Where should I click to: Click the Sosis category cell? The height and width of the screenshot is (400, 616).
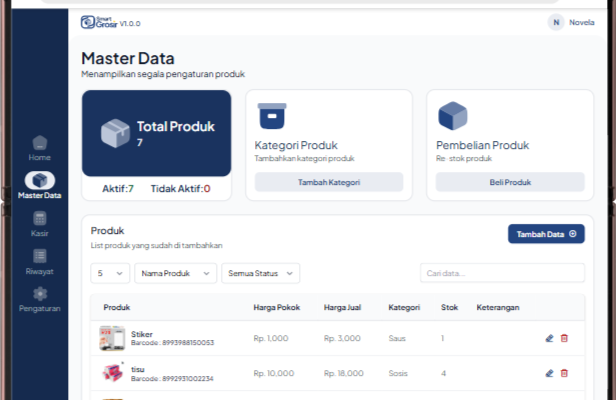click(398, 373)
